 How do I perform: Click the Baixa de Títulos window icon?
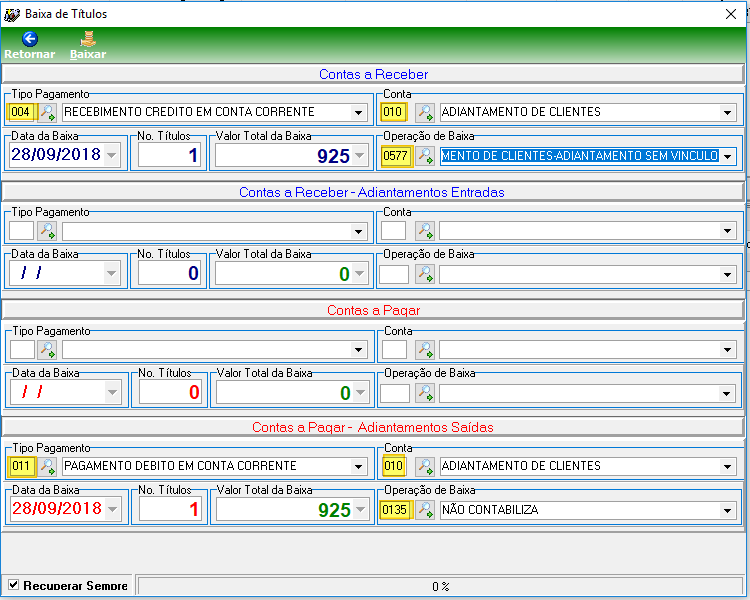point(11,14)
